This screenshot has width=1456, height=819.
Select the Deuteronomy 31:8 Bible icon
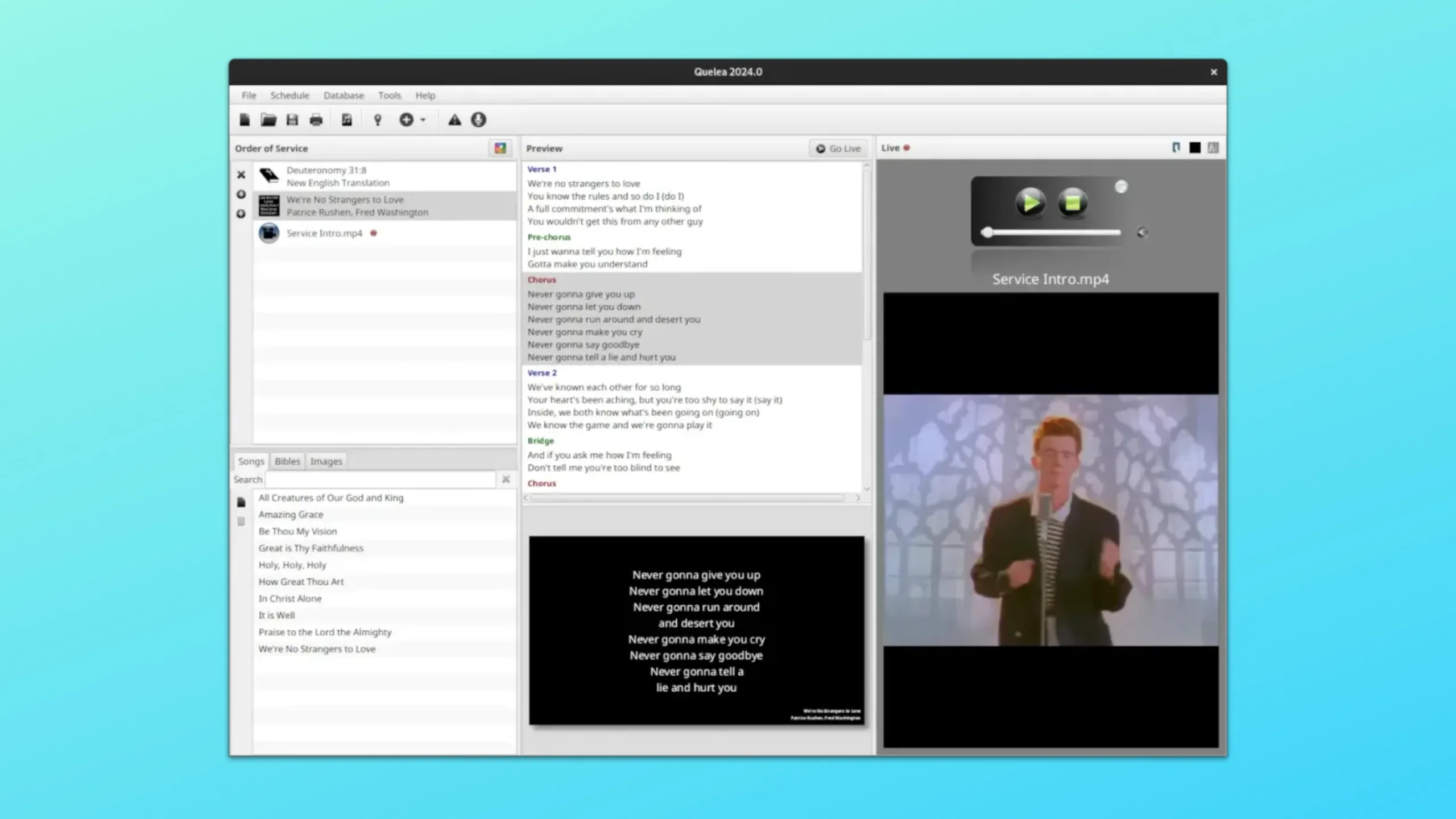pyautogui.click(x=269, y=176)
